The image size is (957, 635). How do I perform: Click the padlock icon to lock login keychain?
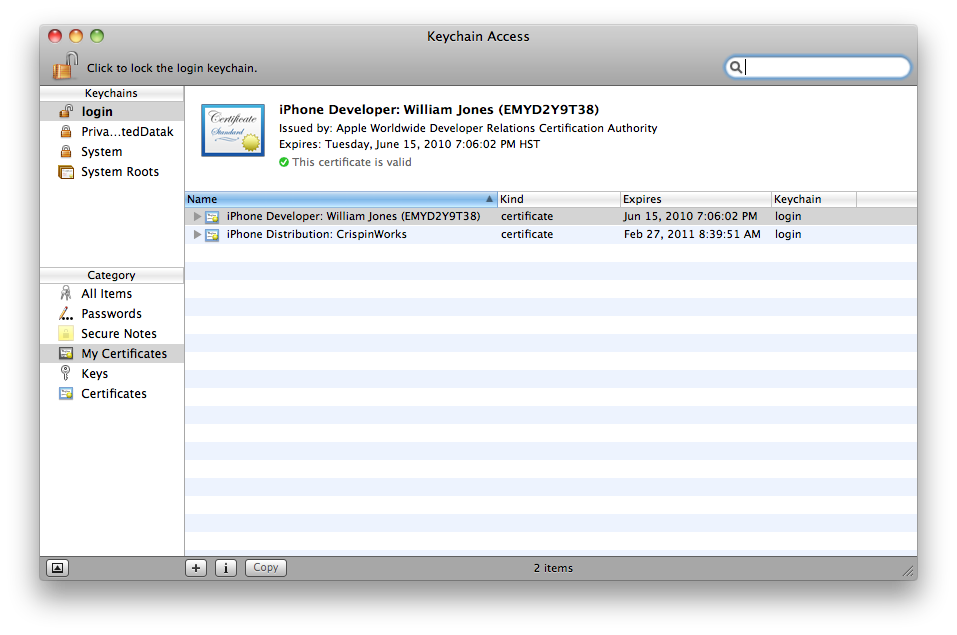(65, 66)
